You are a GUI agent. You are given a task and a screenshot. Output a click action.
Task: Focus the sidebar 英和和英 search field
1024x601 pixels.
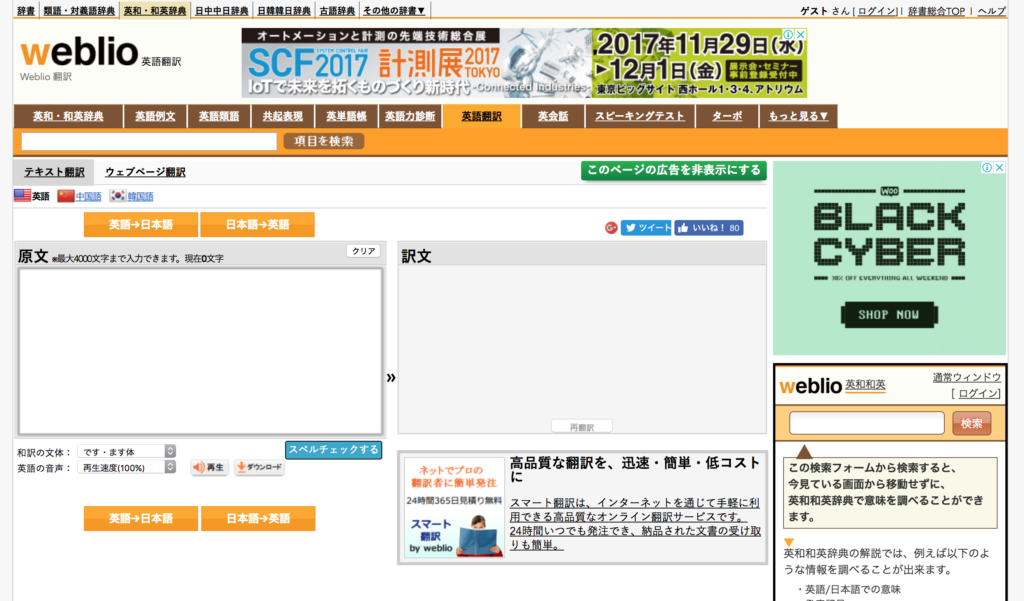tap(867, 423)
